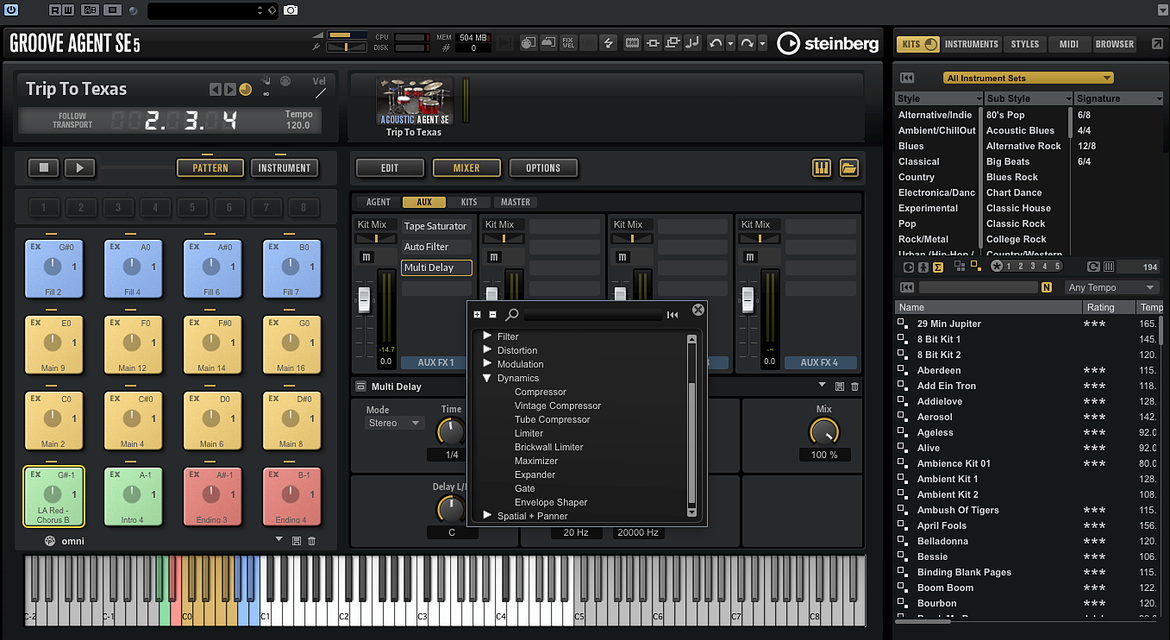Screen dimensions: 1170x640
Task: Select the KITS mixer tab
Action: [469, 202]
